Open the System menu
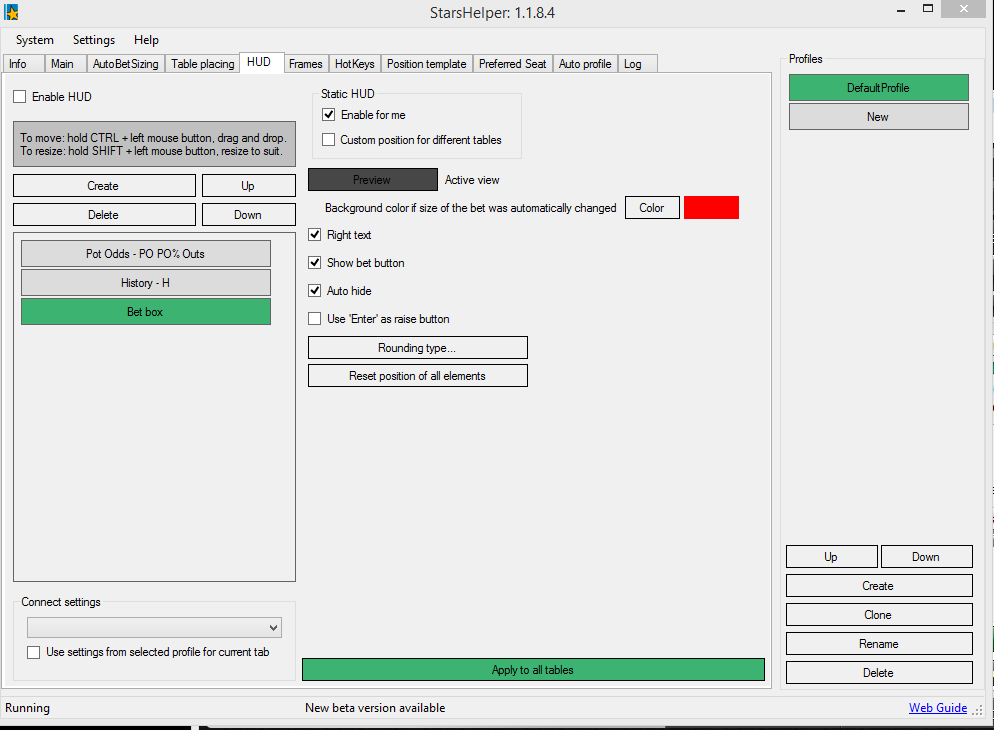The width and height of the screenshot is (994, 730). (x=35, y=40)
